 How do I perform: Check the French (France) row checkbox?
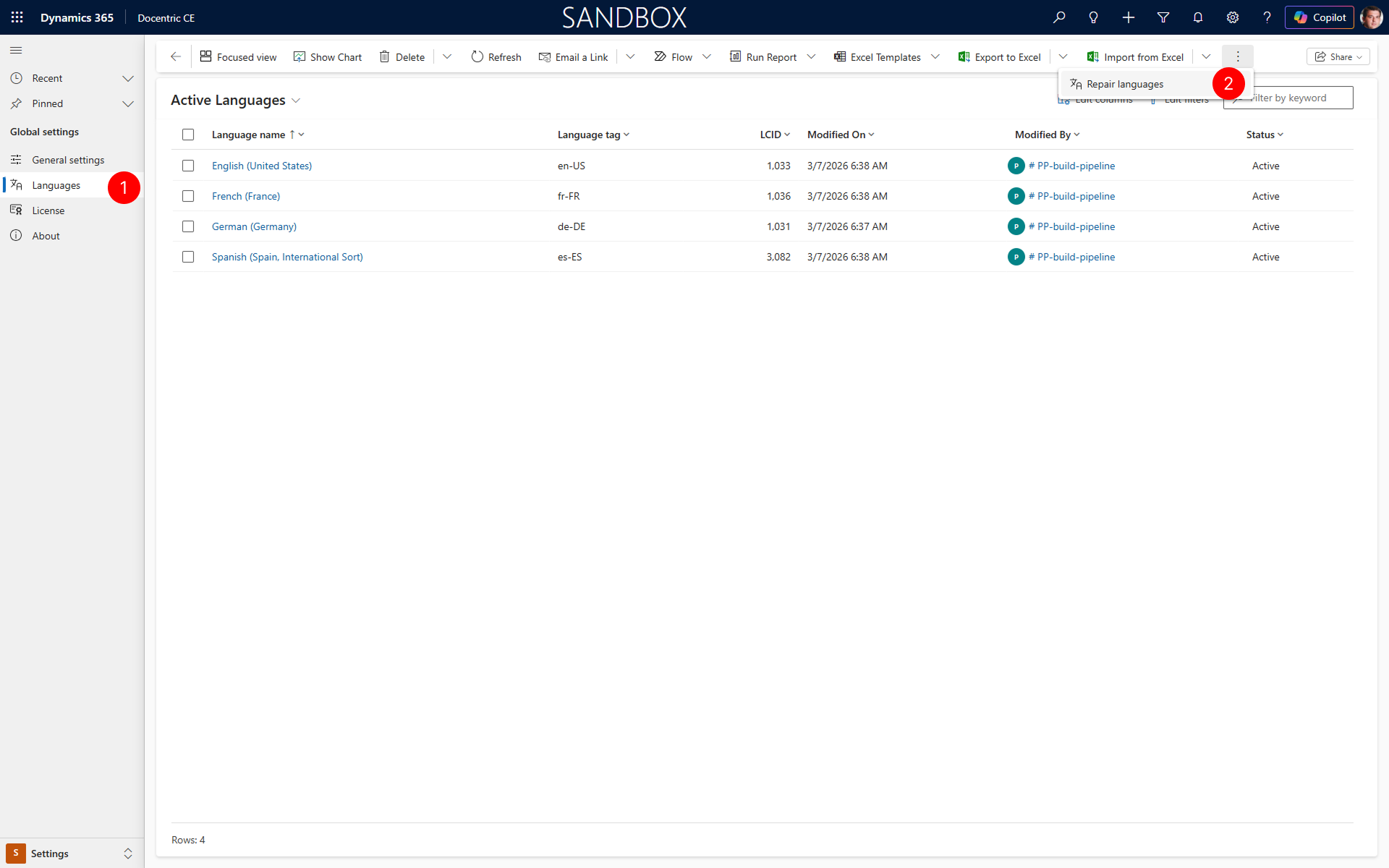pyautogui.click(x=188, y=196)
